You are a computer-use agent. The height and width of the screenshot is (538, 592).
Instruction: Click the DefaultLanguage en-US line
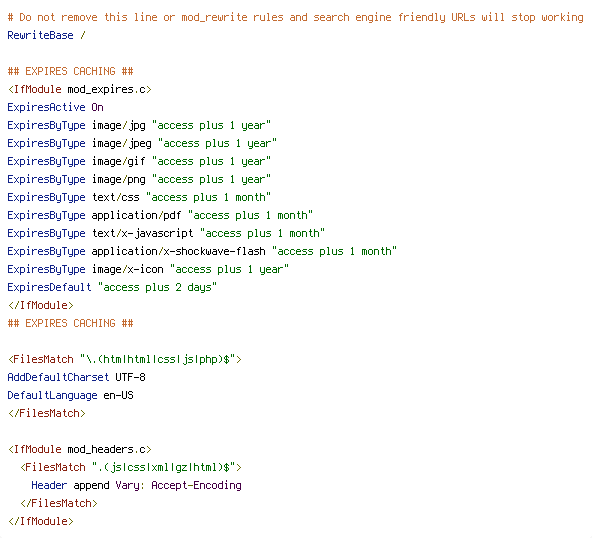pos(71,395)
